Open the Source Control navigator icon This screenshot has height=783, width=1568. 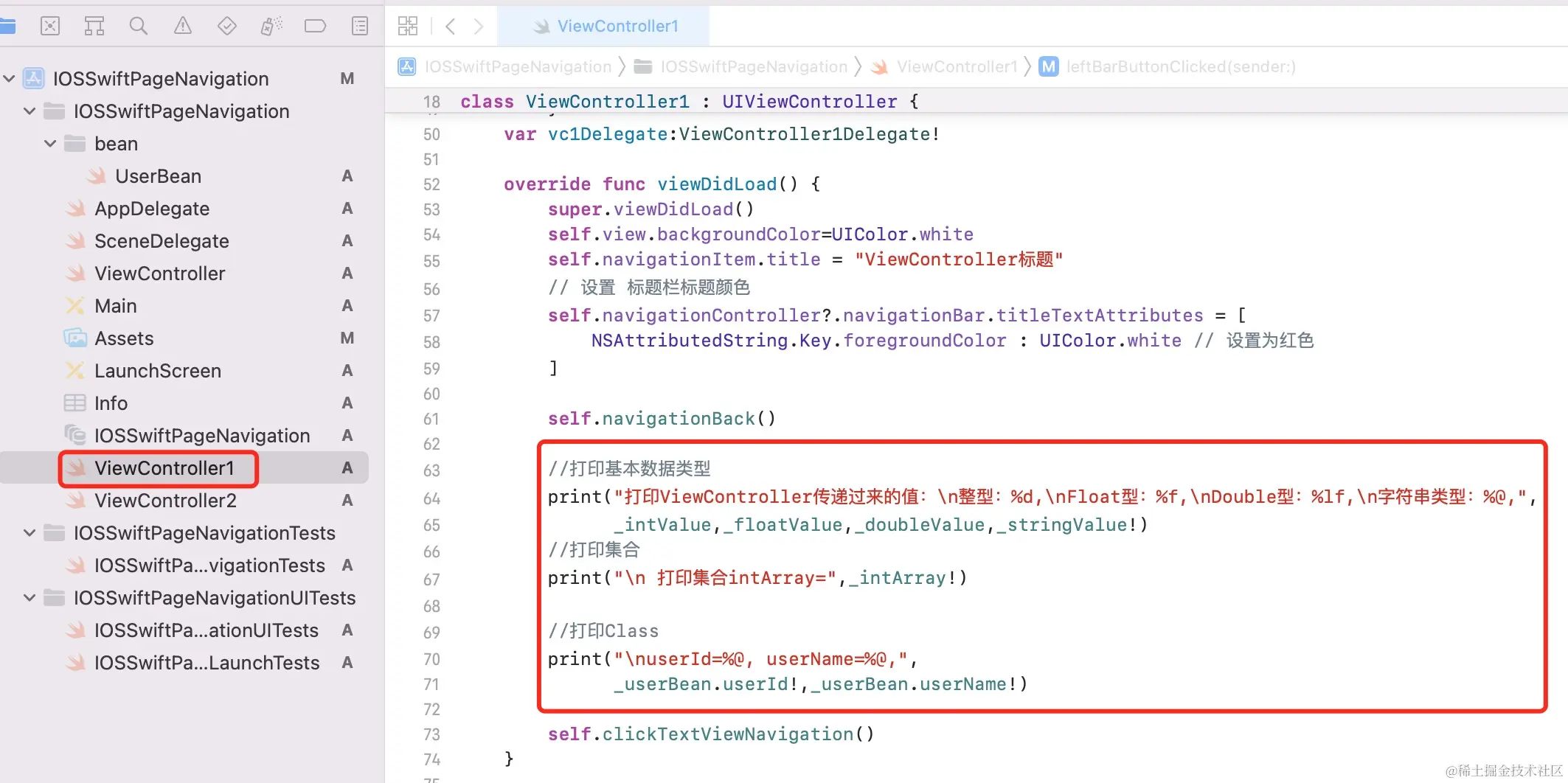(x=49, y=27)
